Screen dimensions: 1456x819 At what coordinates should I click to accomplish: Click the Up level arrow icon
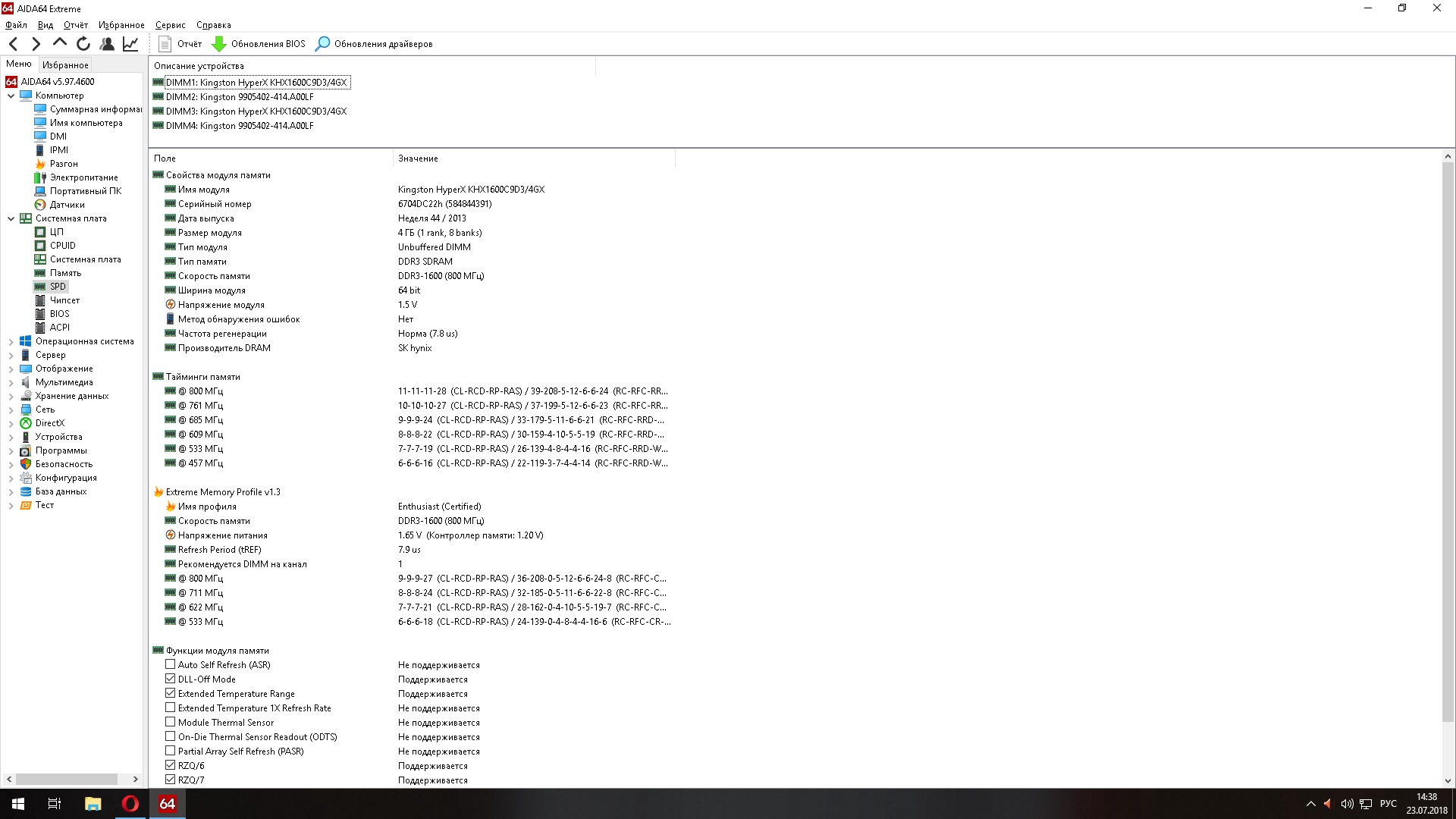(x=60, y=43)
